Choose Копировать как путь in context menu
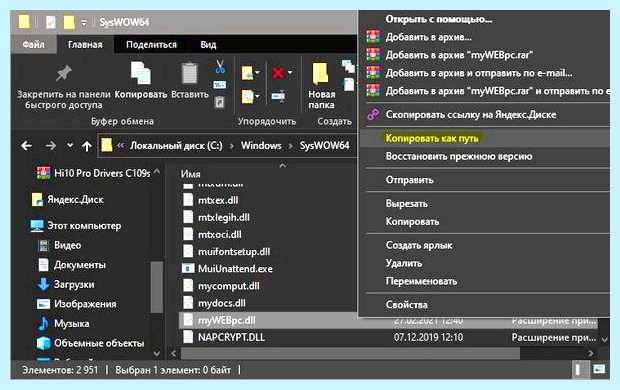The height and width of the screenshot is (390, 620). click(484, 138)
